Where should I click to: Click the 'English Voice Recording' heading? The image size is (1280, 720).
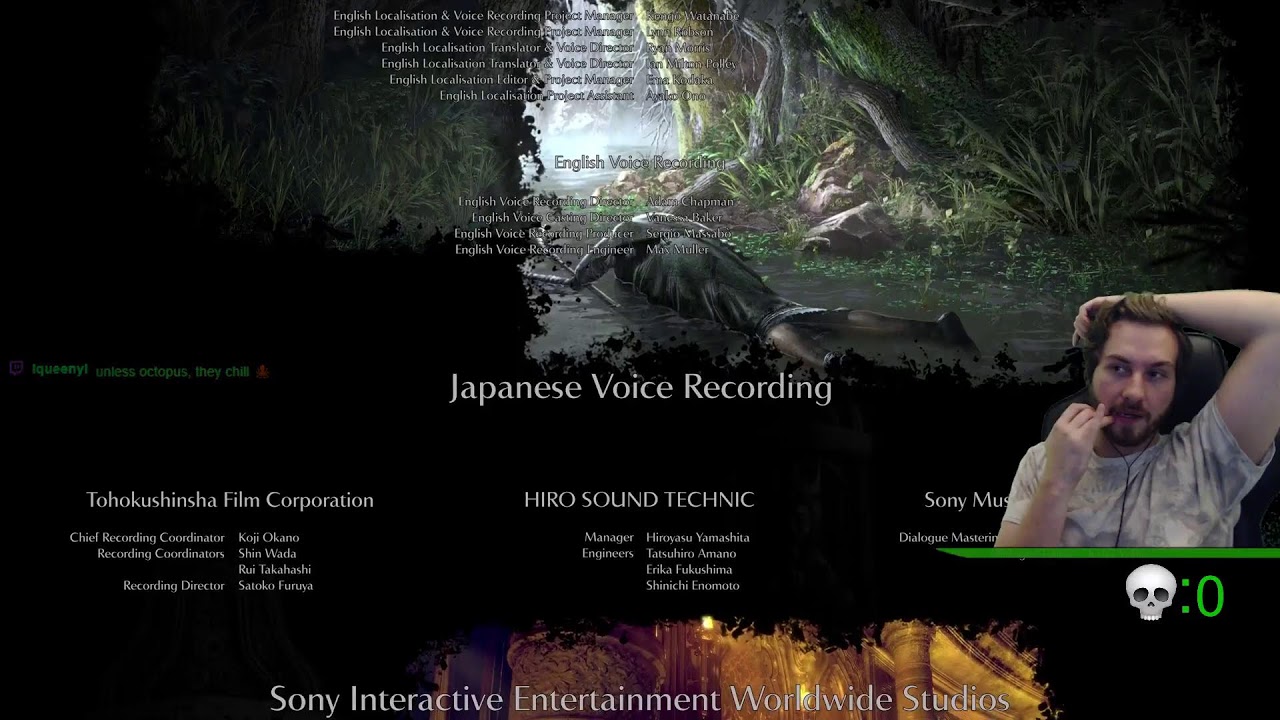(639, 162)
